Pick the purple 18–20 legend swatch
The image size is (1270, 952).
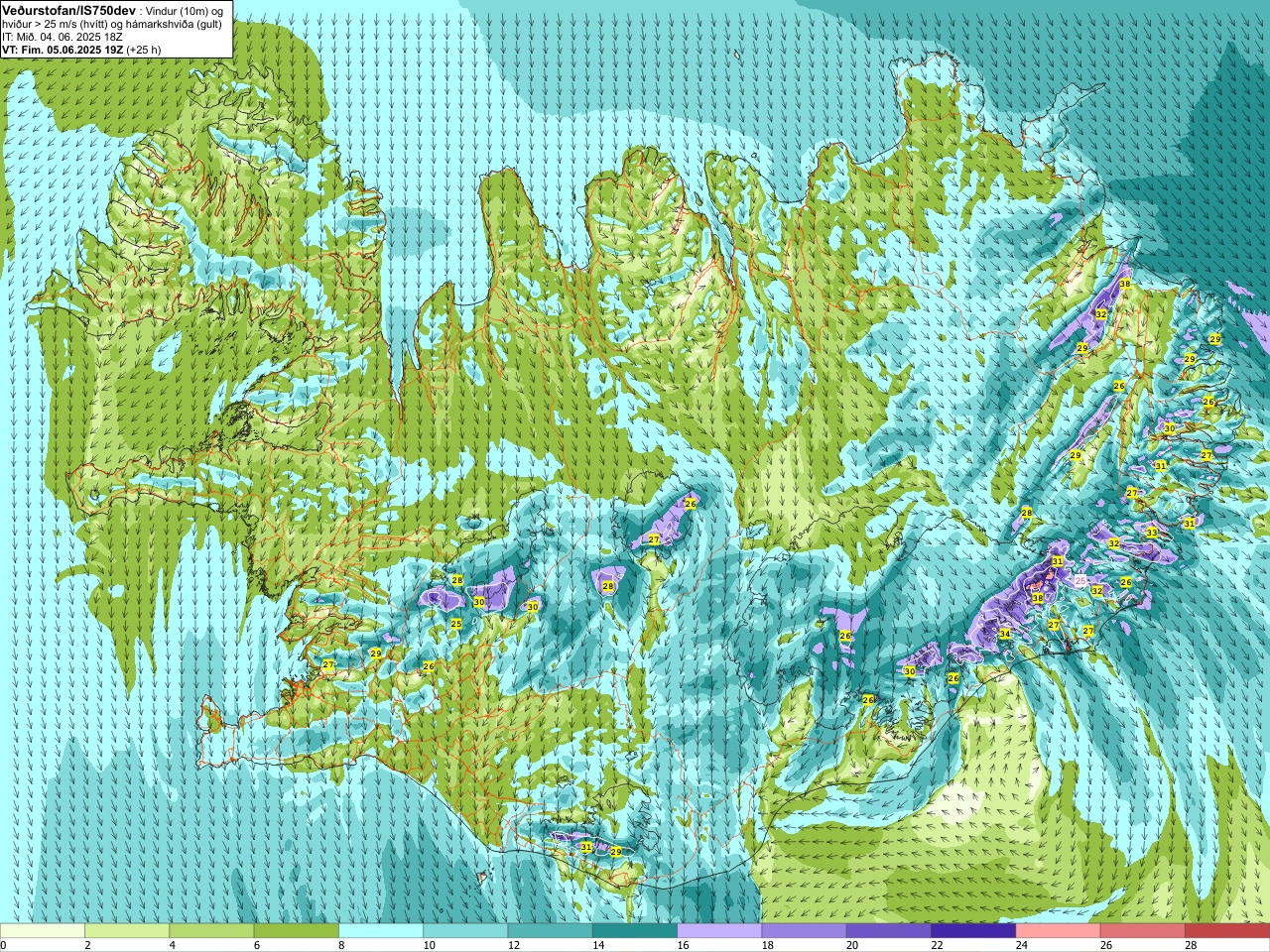coord(805,931)
